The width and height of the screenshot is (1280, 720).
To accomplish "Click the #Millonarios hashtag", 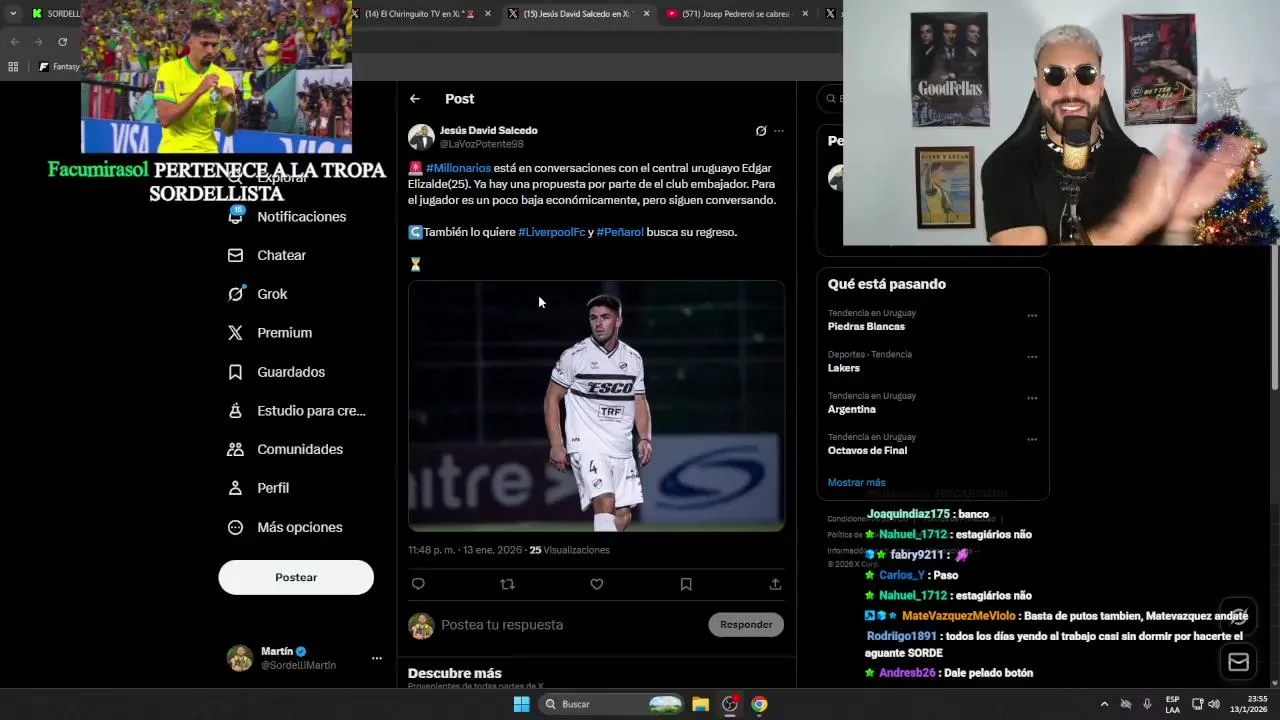I will tap(458, 168).
